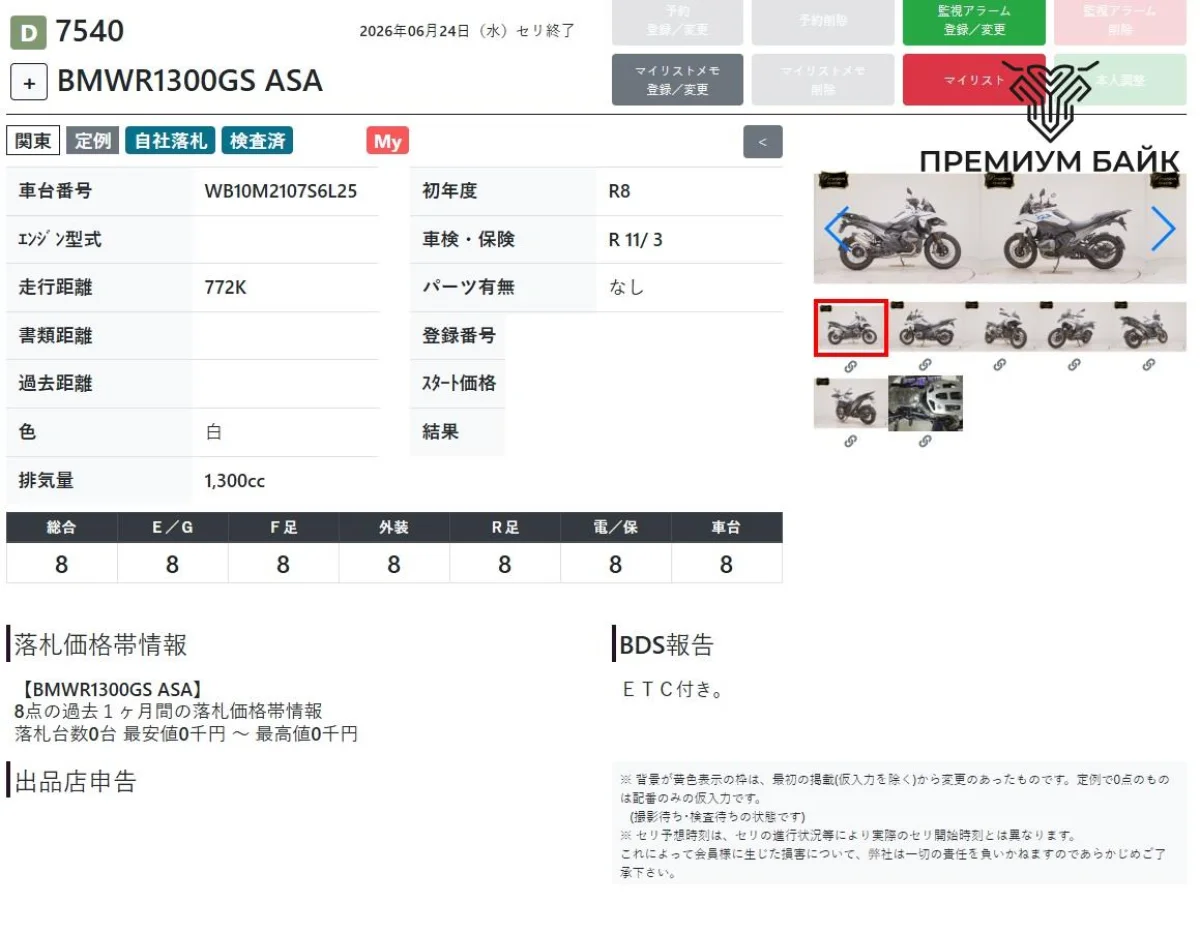Click the red マイリスト button
The height and width of the screenshot is (933, 1200).
tap(974, 80)
